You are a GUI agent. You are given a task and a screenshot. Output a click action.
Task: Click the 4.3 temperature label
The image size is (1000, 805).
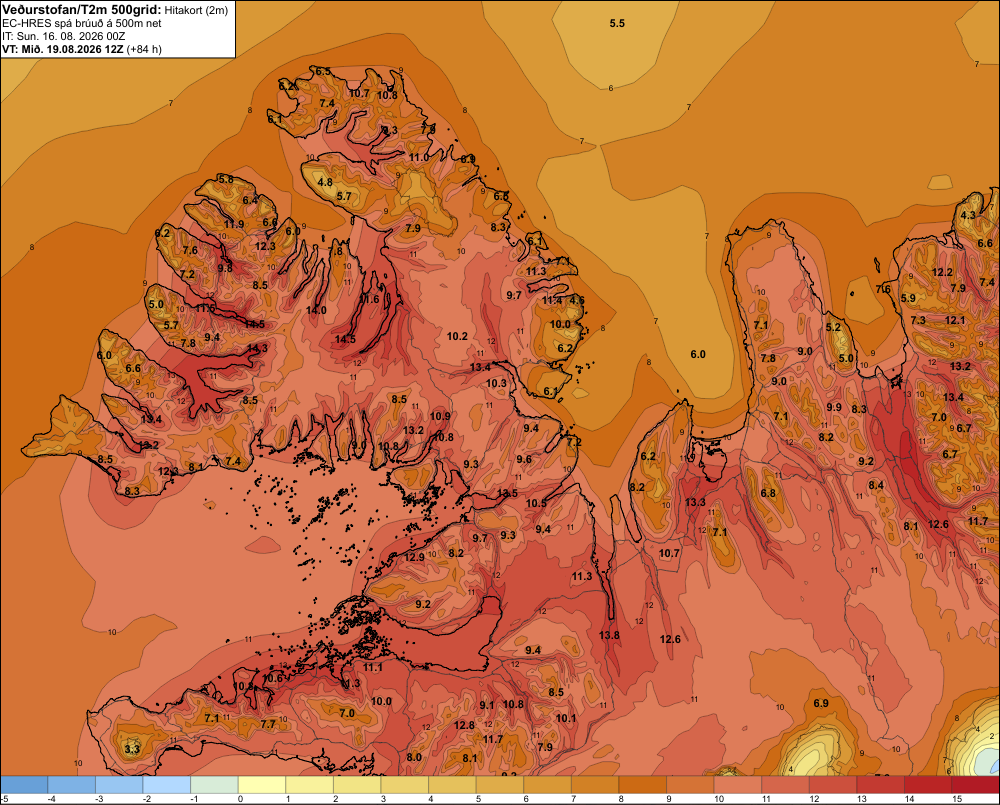coord(968,216)
